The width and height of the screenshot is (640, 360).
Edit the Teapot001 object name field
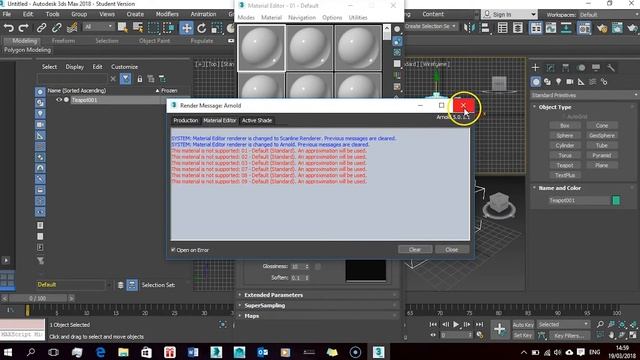click(579, 200)
